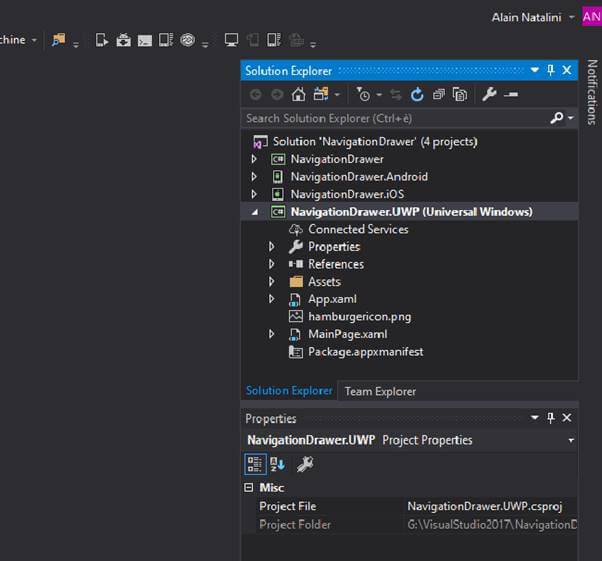This screenshot has width=602, height=561.
Task: Open Property Pages wrench icon
Action: [x=305, y=464]
